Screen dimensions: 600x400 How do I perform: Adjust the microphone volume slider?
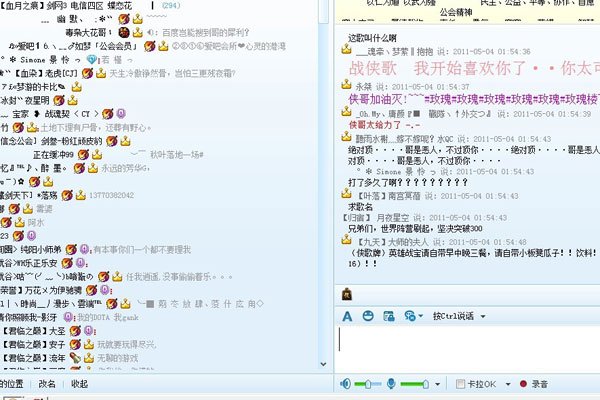(x=414, y=384)
